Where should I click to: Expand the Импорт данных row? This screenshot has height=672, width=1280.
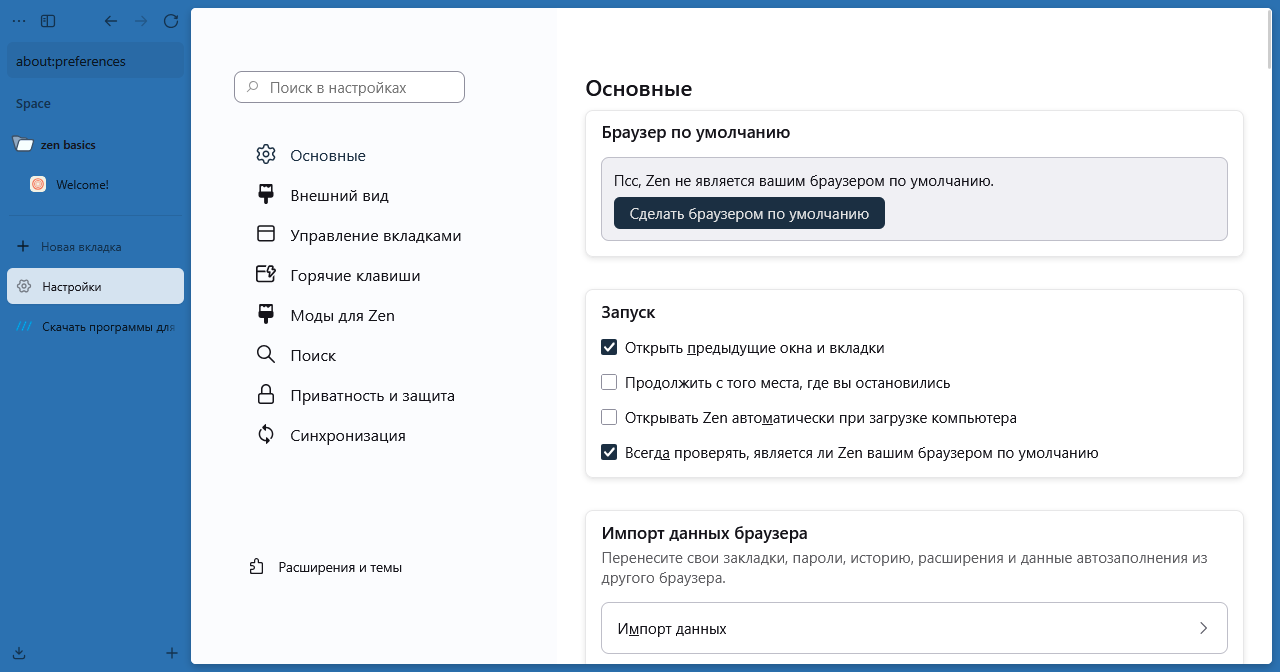[x=912, y=628]
